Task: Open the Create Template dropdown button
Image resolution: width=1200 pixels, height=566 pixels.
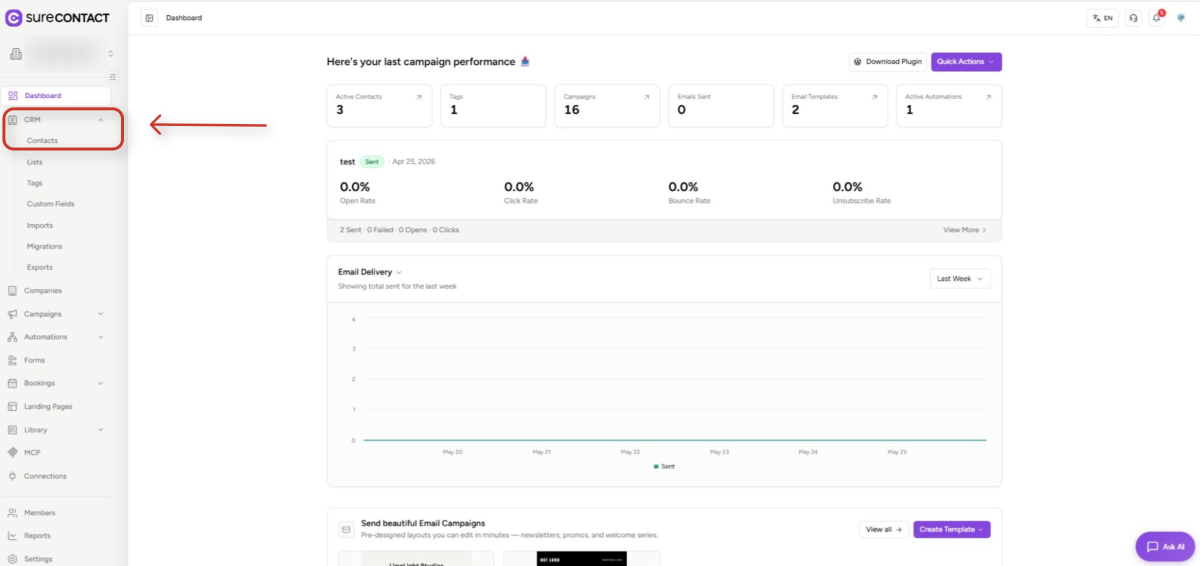Action: click(x=951, y=529)
